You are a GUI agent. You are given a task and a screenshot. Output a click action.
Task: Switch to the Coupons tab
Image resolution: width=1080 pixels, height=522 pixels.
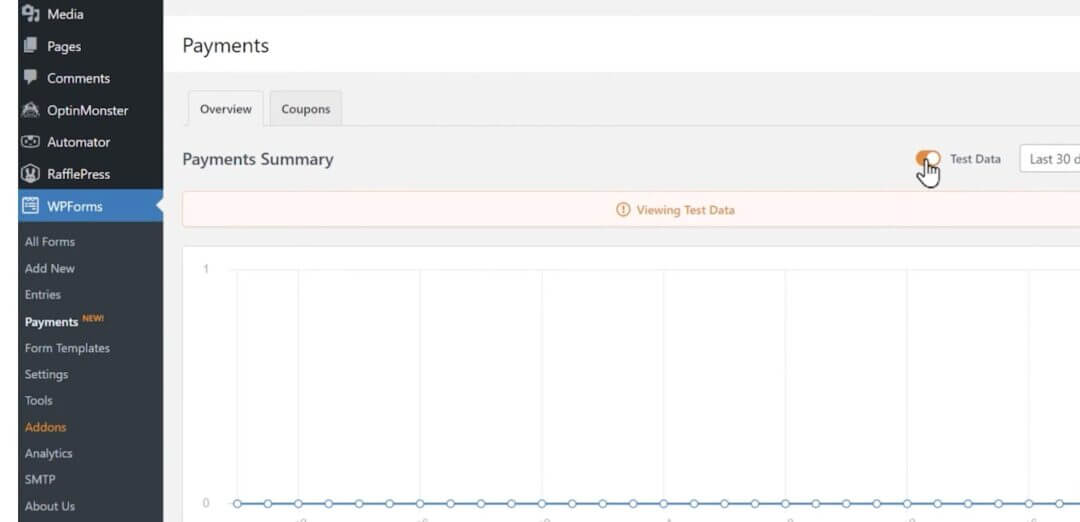tap(305, 109)
